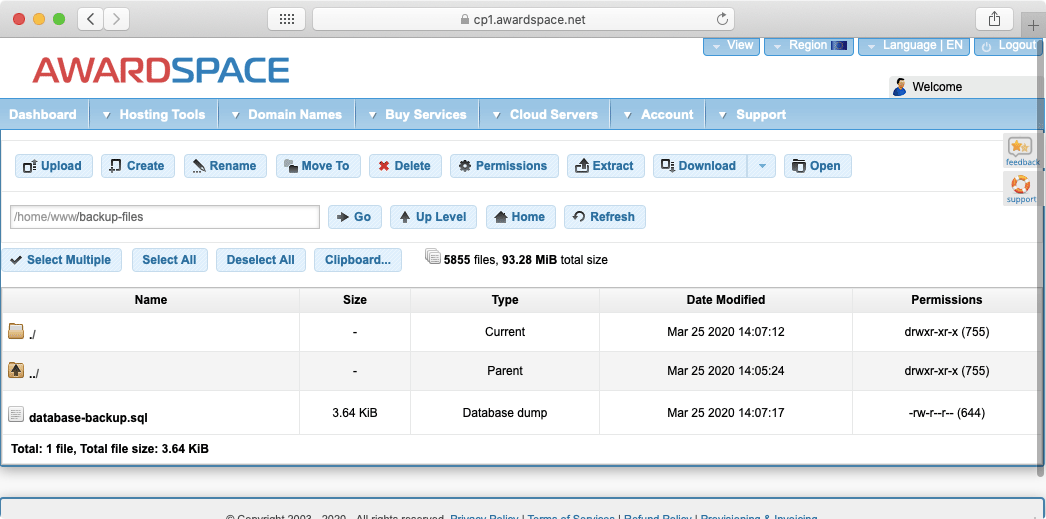This screenshot has width=1046, height=519.
Task: Click the parent folder up-arrow icon
Action: (x=16, y=371)
